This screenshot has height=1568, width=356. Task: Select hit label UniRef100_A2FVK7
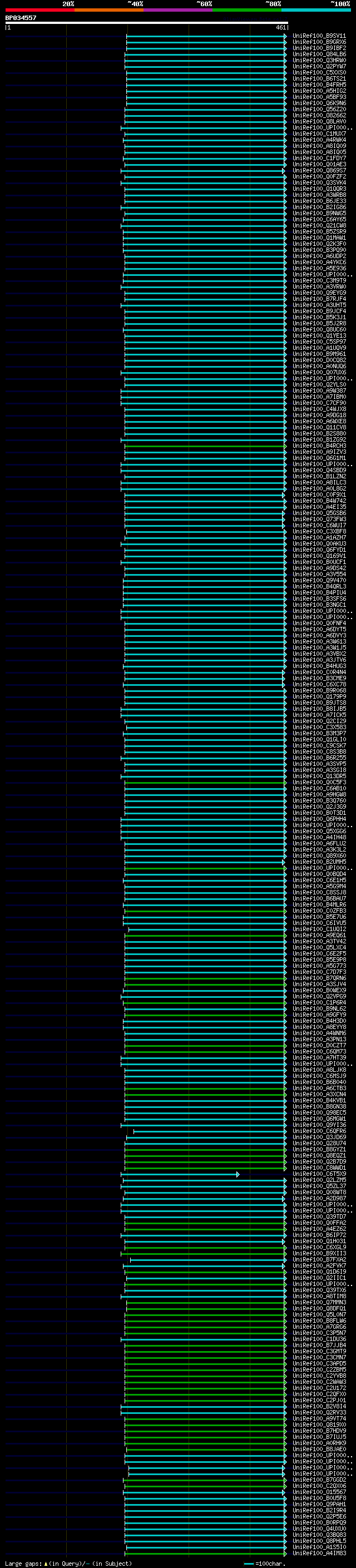pos(319,1265)
